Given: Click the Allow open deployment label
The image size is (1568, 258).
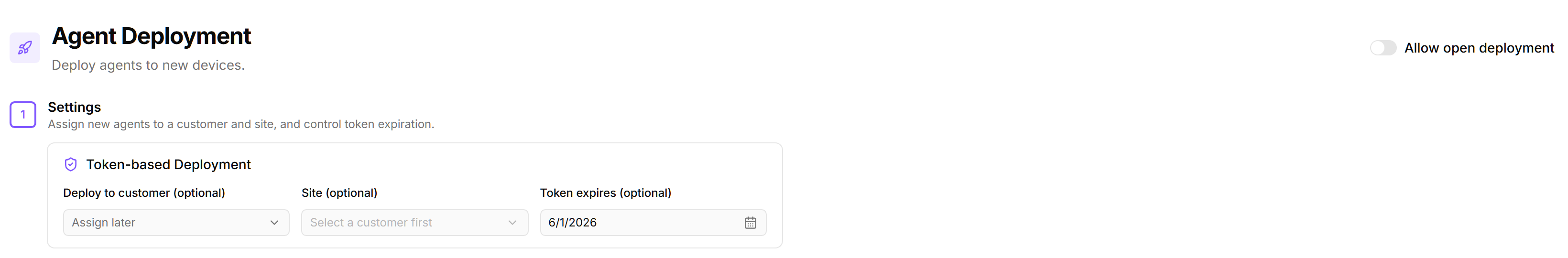Looking at the screenshot, I should pos(1479,48).
